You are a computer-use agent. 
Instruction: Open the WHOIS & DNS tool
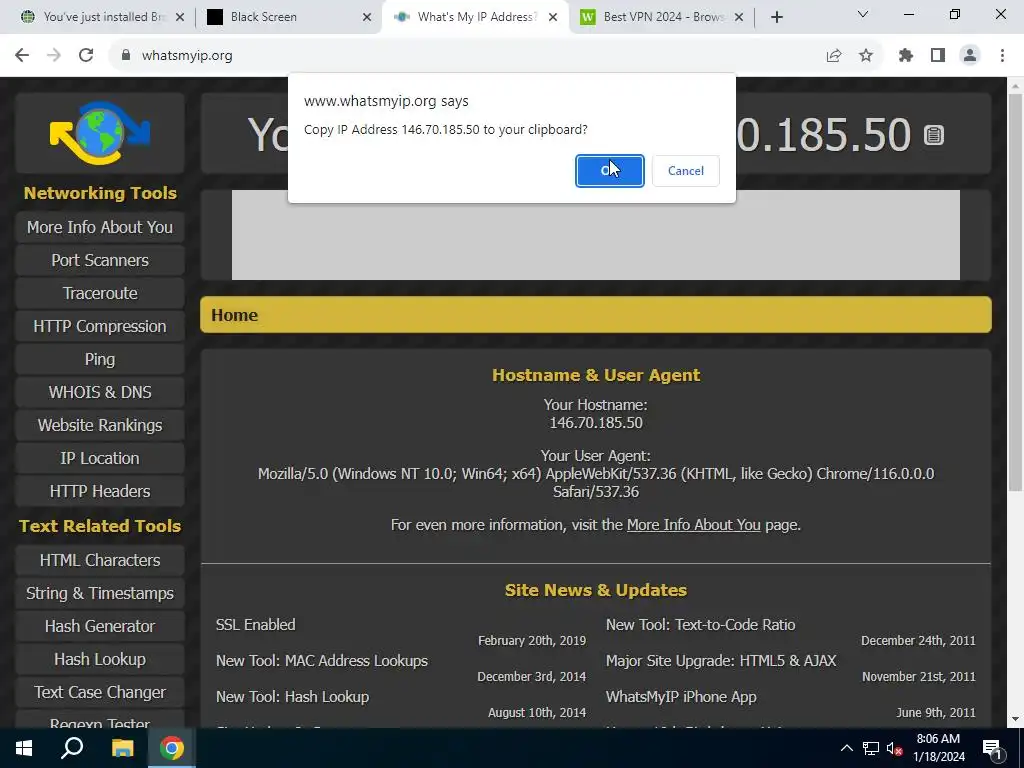click(x=100, y=392)
